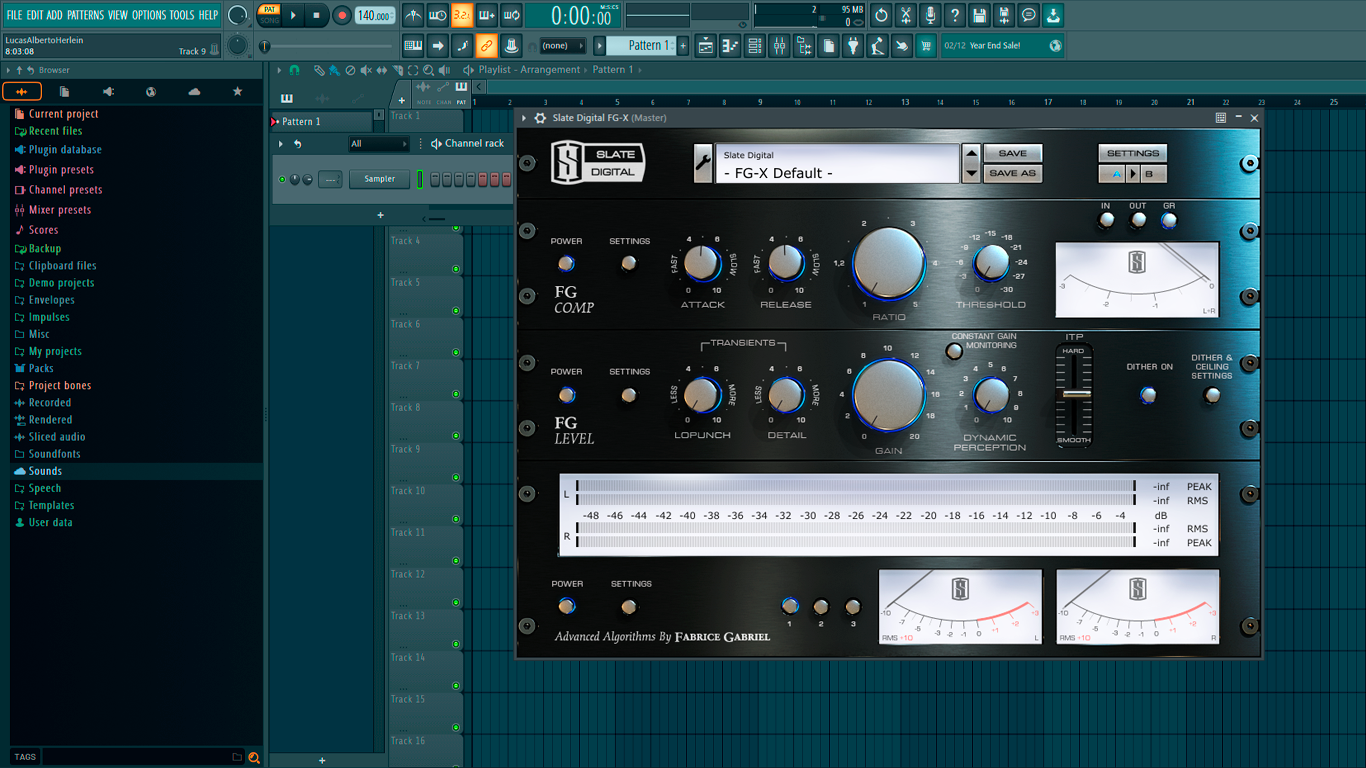Open the TOOLS menu
This screenshot has height=768, width=1366.
click(182, 15)
